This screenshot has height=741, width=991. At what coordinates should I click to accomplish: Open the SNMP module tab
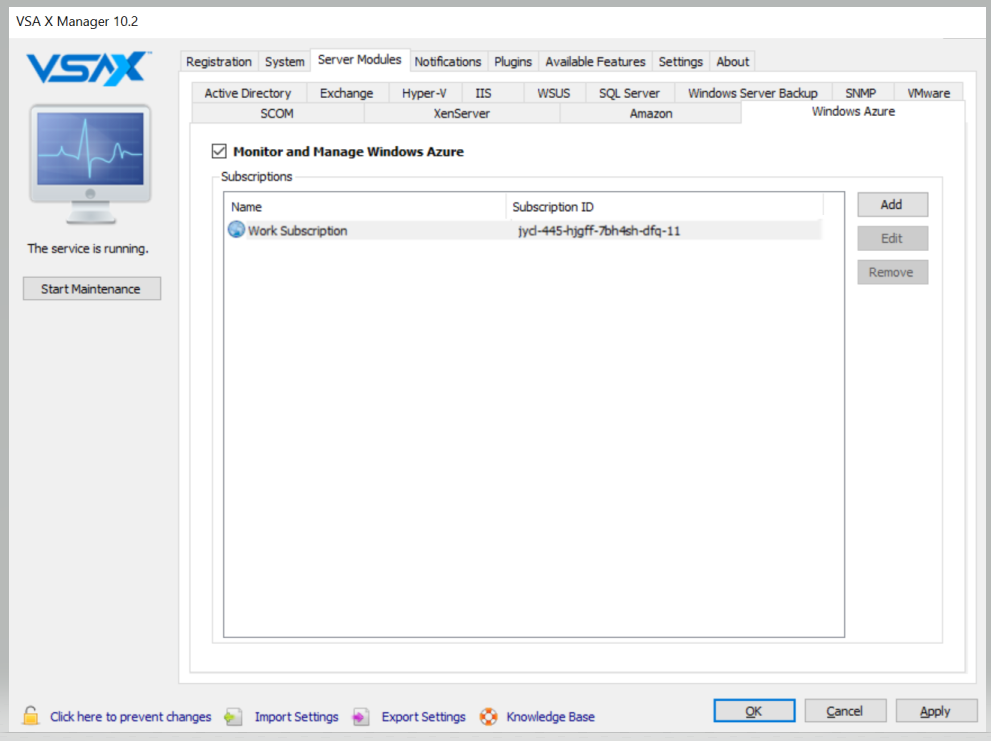click(861, 93)
